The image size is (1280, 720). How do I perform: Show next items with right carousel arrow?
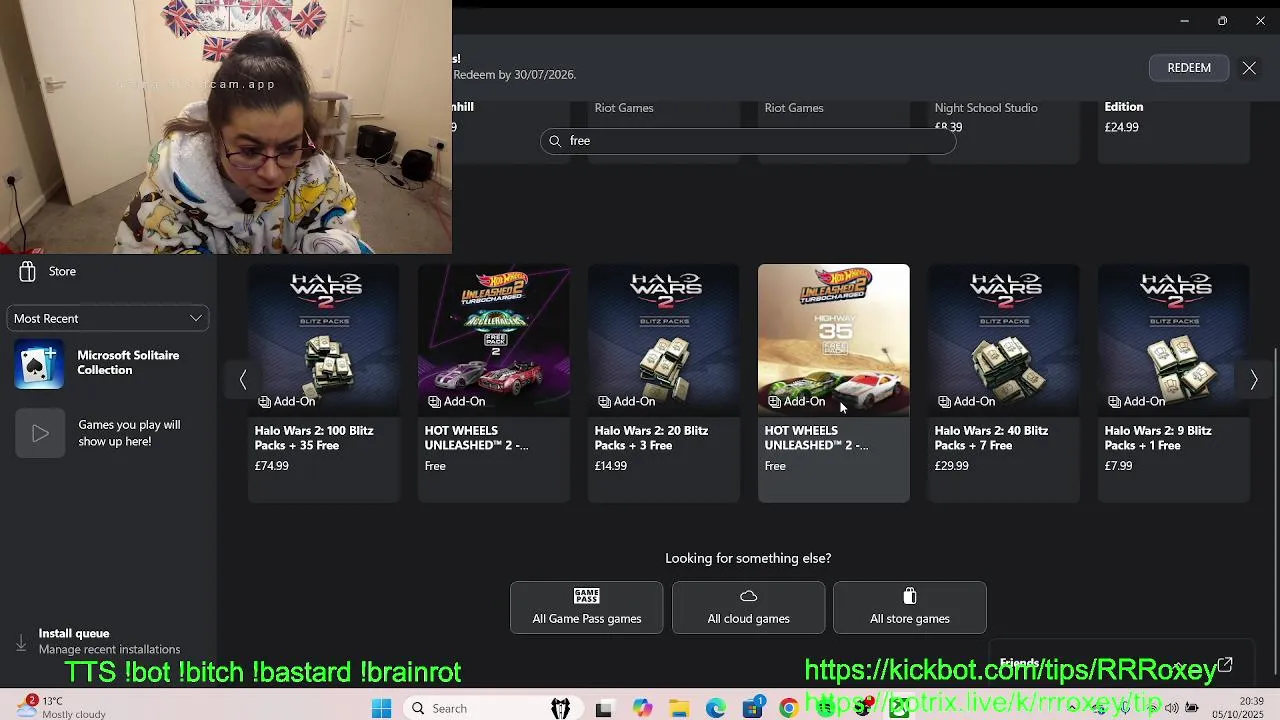[1253, 379]
